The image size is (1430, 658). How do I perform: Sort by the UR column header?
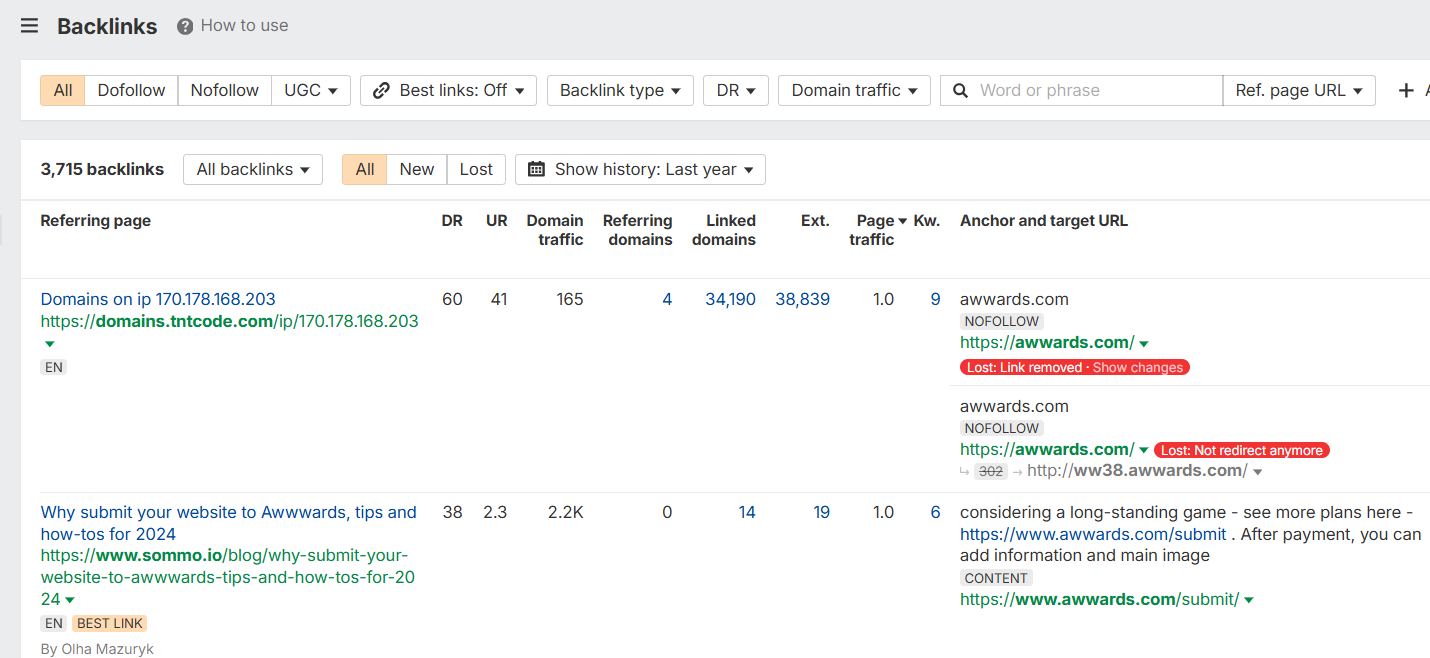pos(497,221)
